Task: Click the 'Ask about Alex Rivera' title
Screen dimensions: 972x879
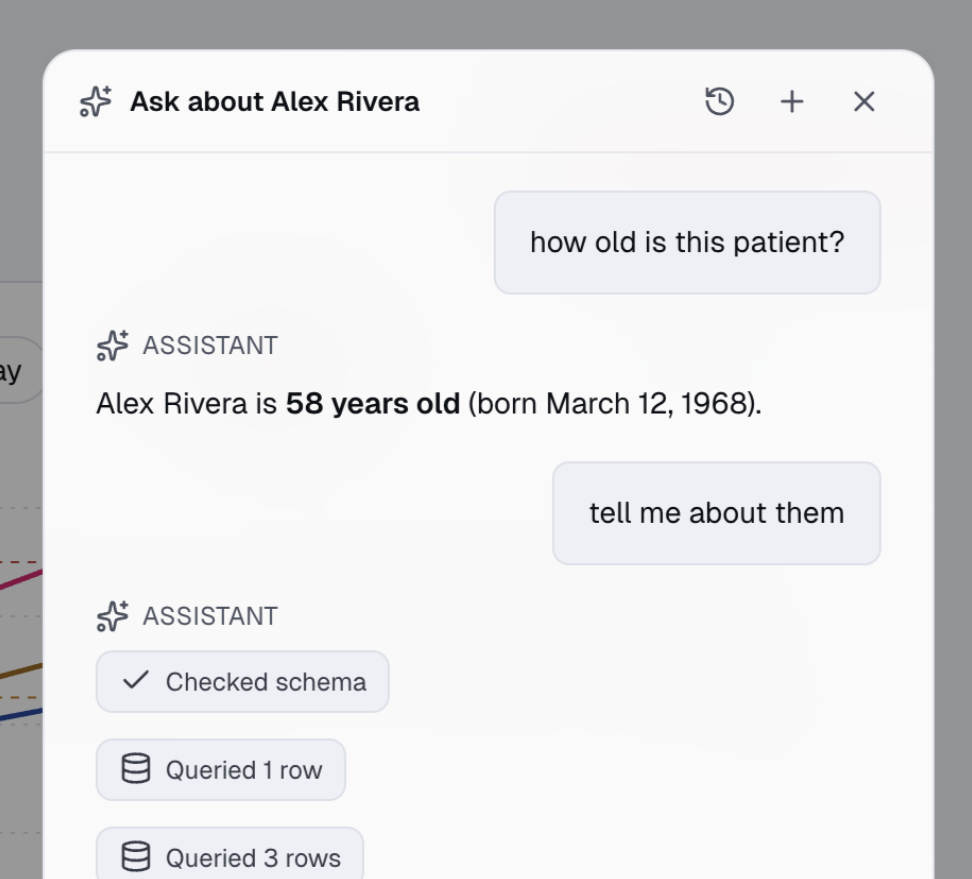Action: click(275, 102)
